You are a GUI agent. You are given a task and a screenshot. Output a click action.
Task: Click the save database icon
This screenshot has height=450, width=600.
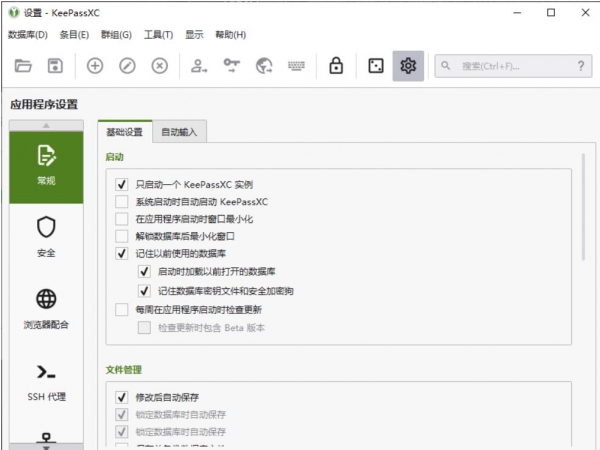click(x=55, y=66)
